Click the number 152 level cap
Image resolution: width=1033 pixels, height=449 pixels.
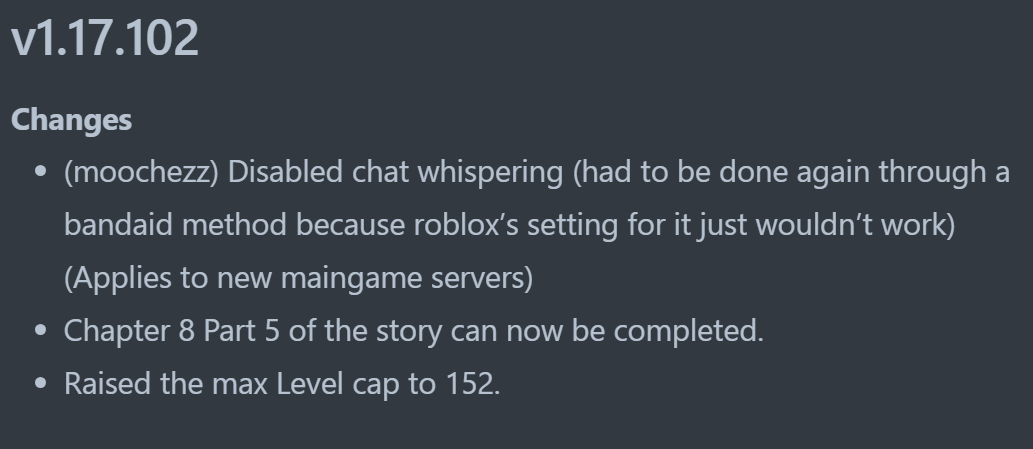click(x=470, y=383)
